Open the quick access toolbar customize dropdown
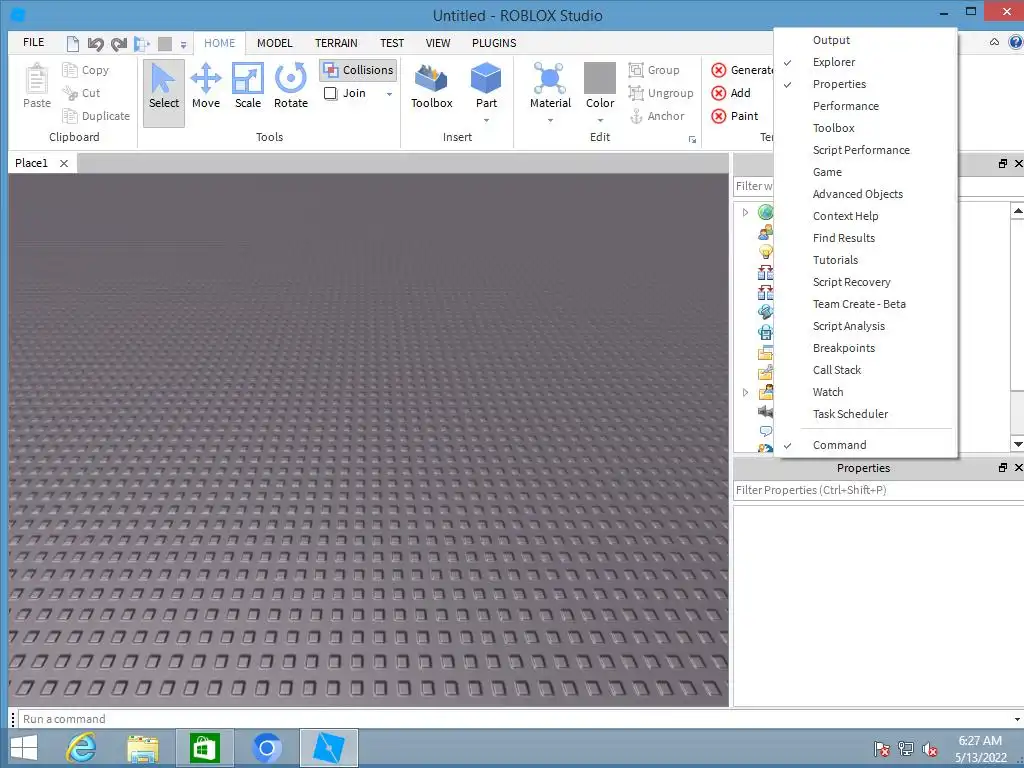The image size is (1024, 768). click(x=184, y=45)
